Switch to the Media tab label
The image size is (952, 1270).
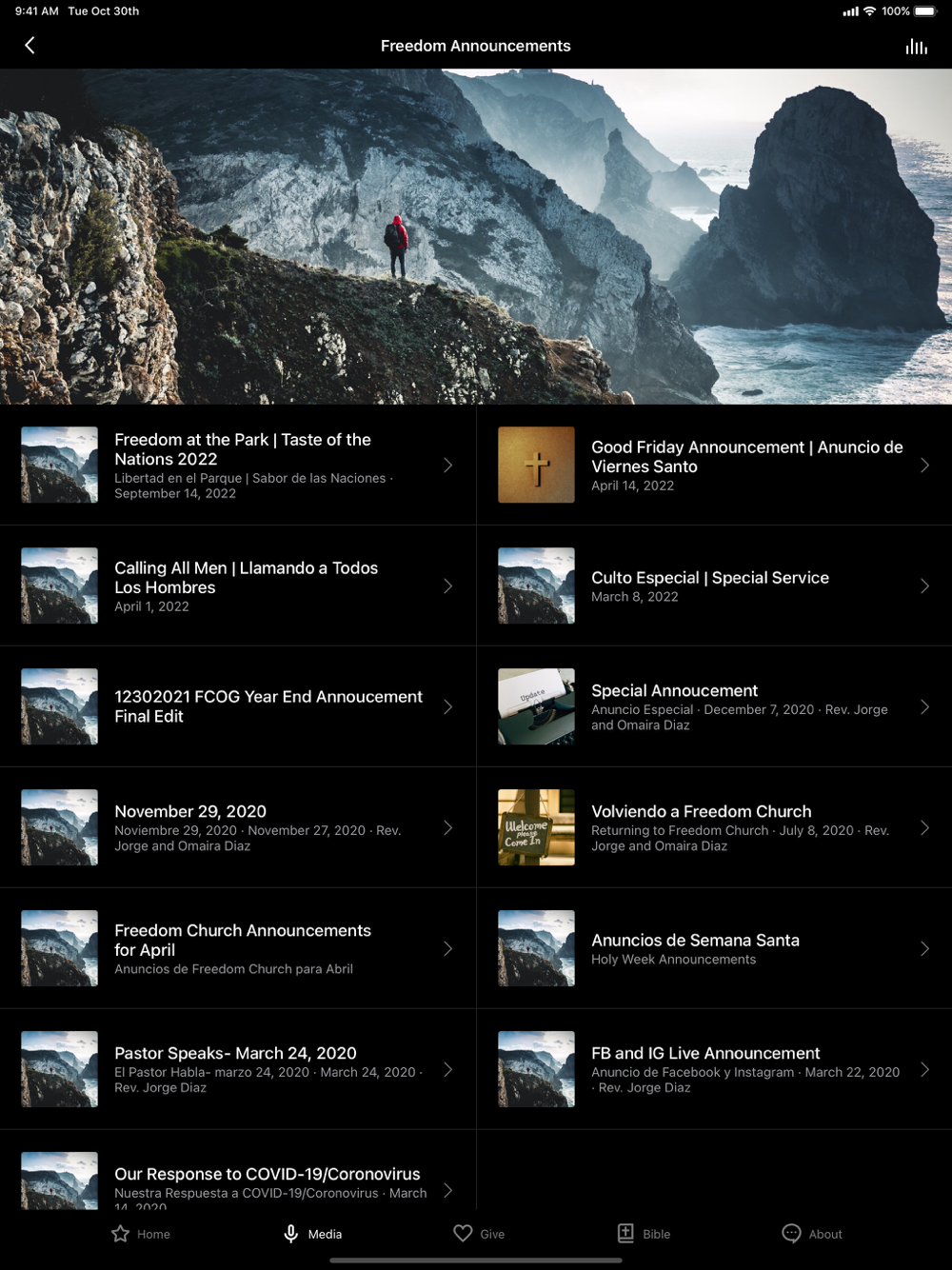click(x=325, y=1234)
